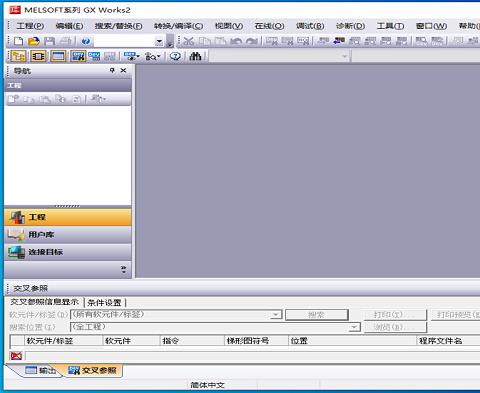Open the 在线(O) menu

(x=269, y=26)
